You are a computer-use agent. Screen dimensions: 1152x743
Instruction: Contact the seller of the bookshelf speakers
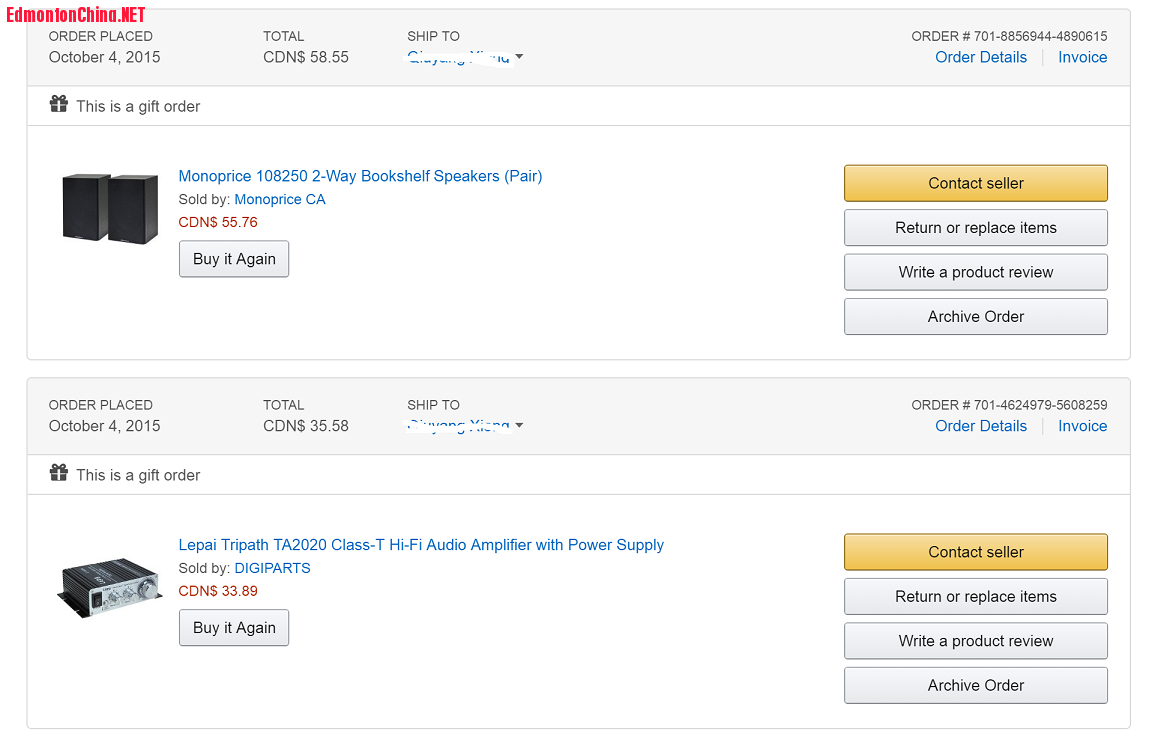[x=976, y=183]
